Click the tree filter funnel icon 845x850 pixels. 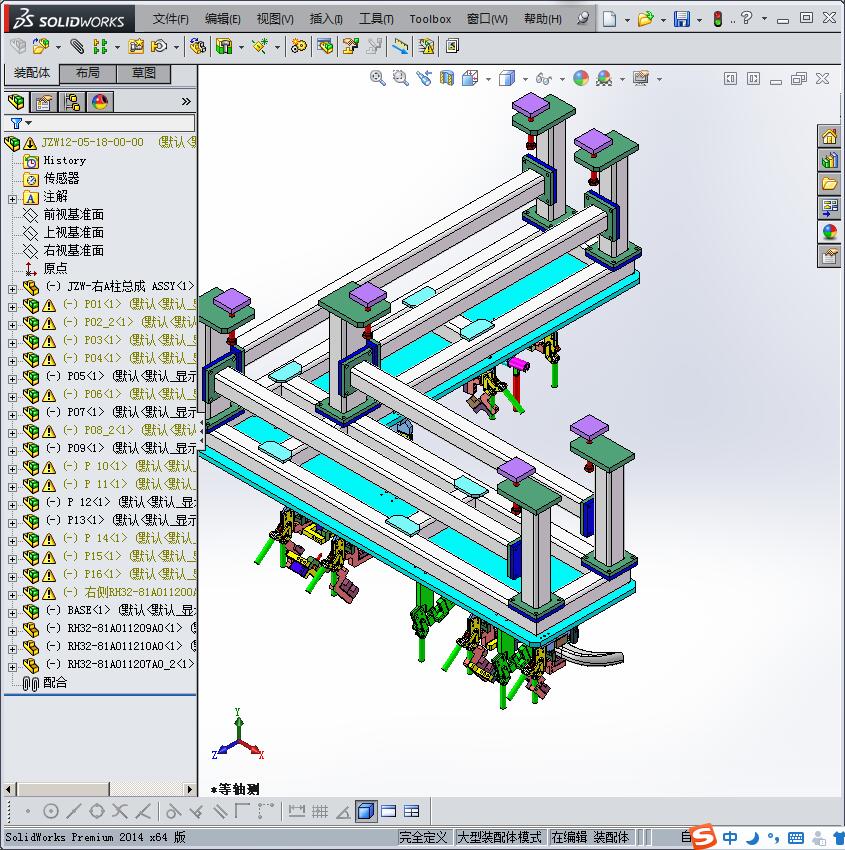pos(16,124)
